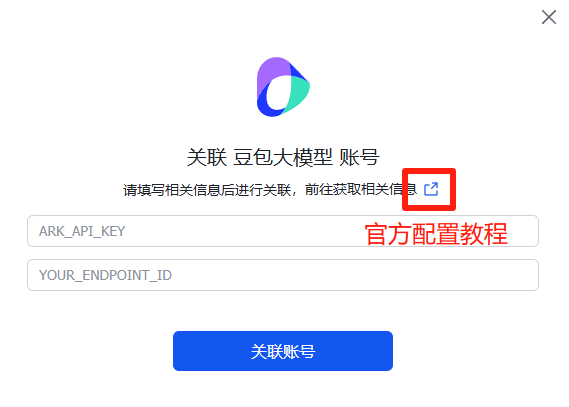This screenshot has width=569, height=407.
Task: Place cursor in the API key box
Action: tap(283, 231)
